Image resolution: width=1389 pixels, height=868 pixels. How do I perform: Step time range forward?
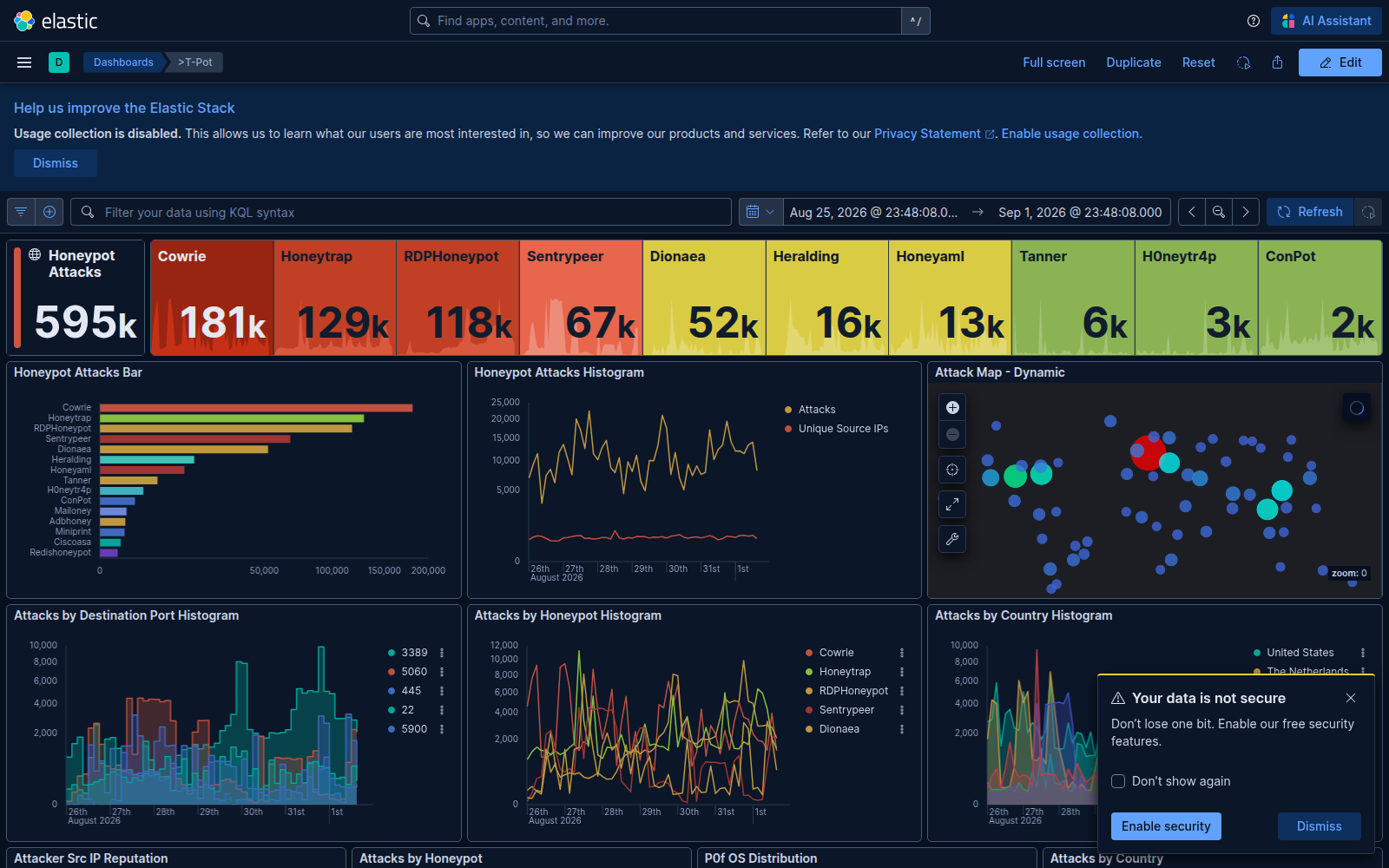(1246, 212)
